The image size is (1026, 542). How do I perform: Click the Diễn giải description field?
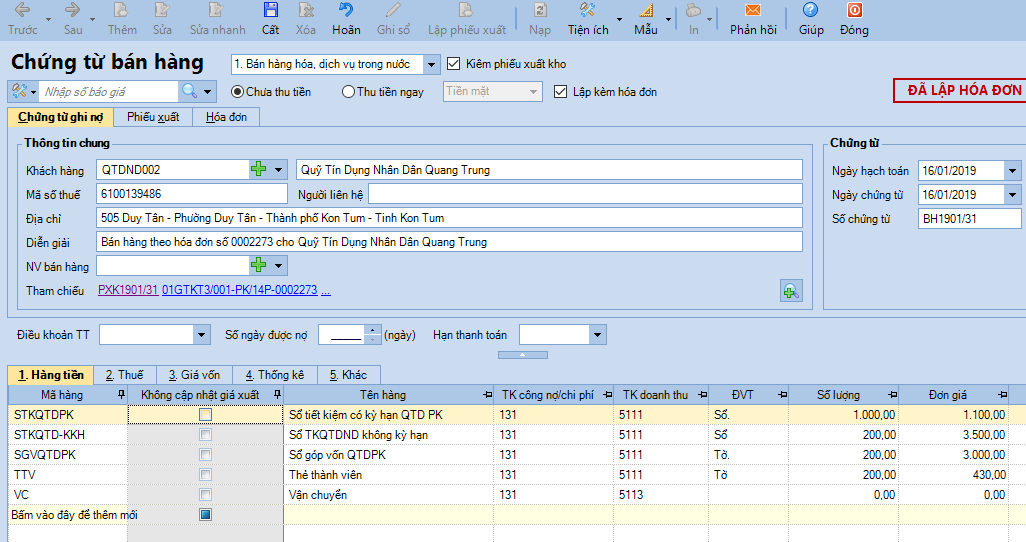tap(449, 242)
